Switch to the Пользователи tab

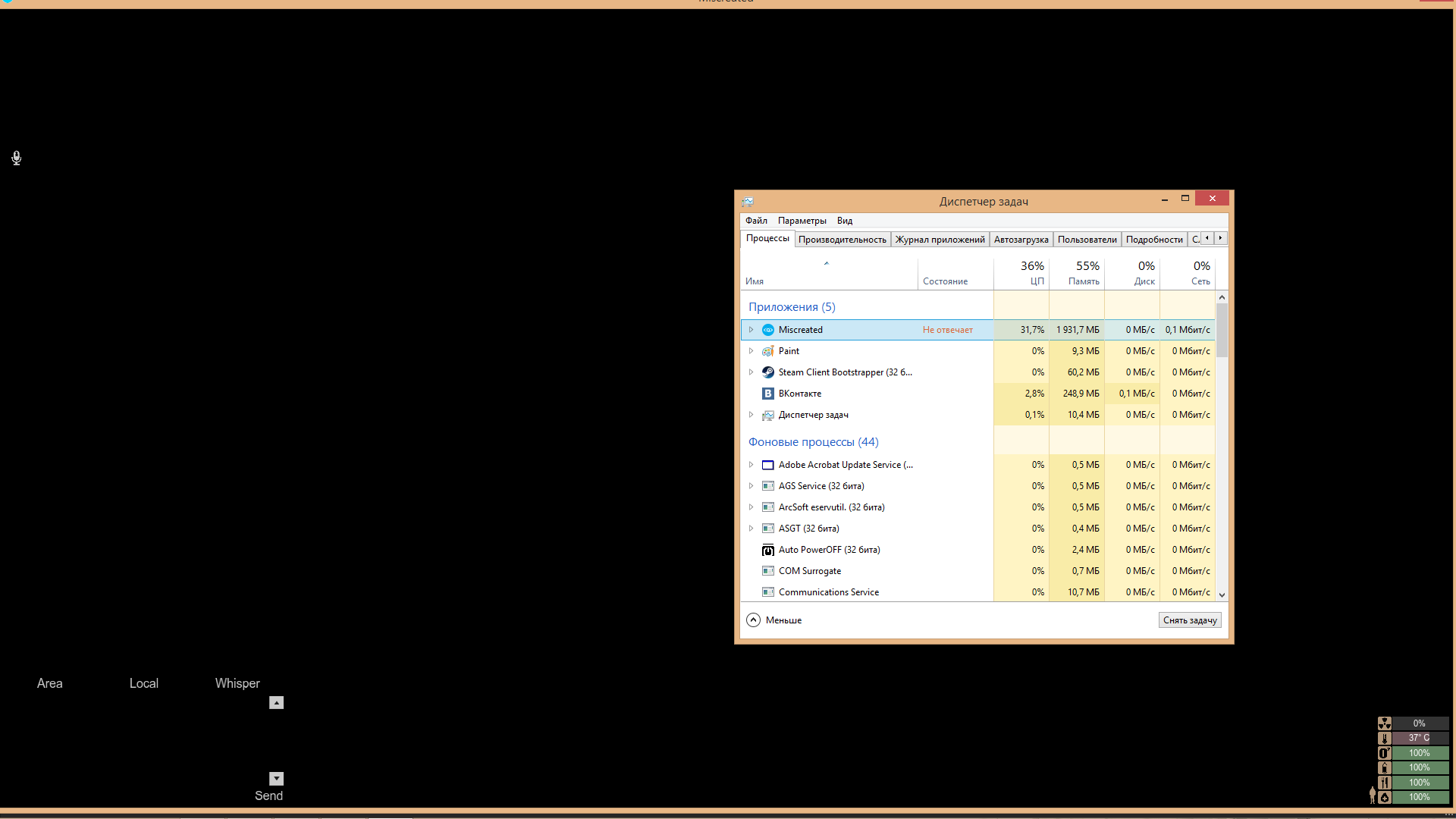(x=1087, y=240)
